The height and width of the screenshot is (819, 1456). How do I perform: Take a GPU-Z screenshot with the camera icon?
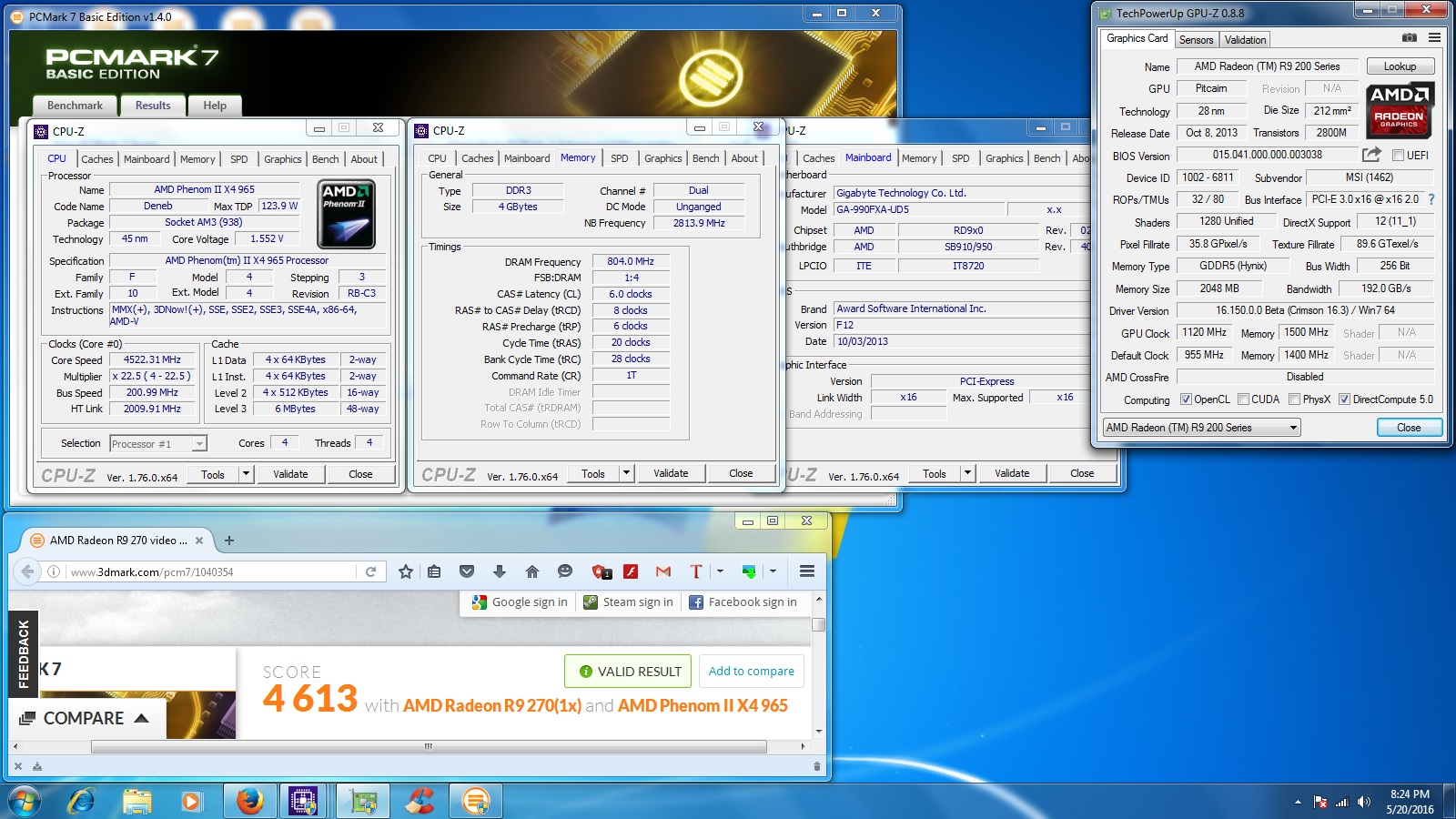[1409, 38]
